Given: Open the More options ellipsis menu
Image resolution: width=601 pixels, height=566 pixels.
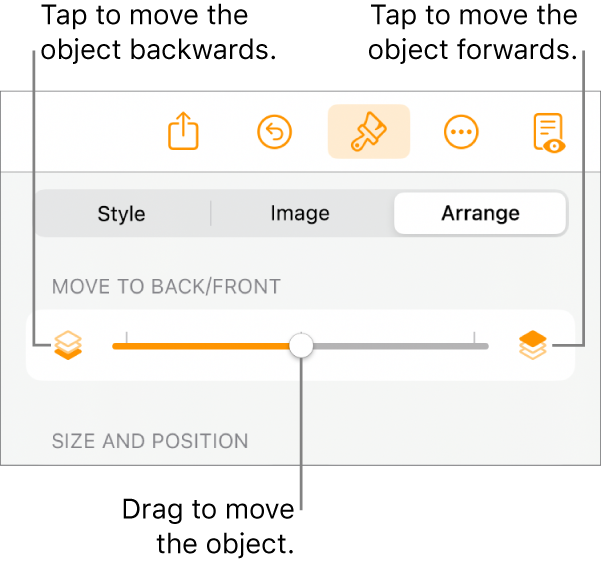Looking at the screenshot, I should point(461,131).
